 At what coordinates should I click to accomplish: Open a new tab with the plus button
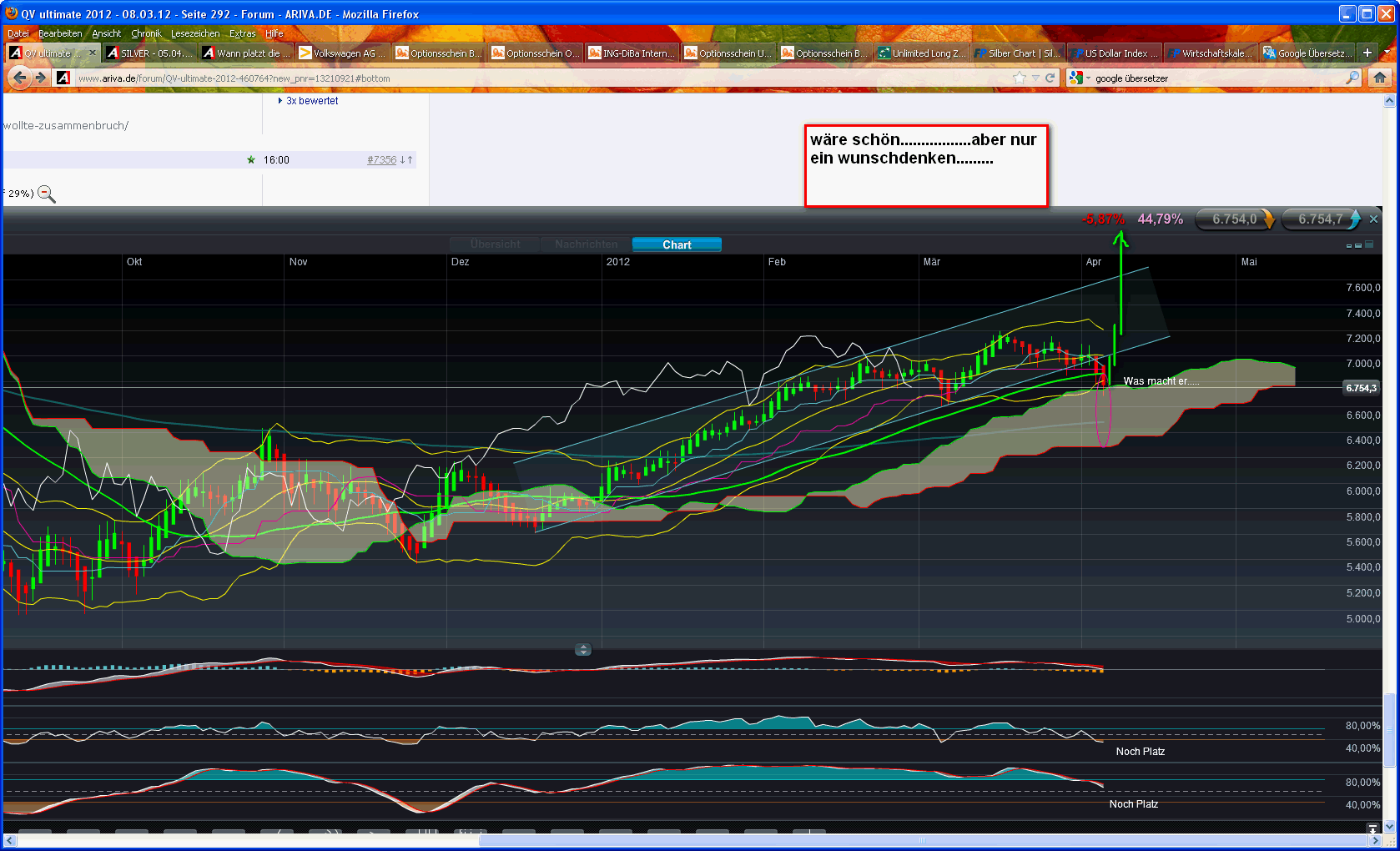pyautogui.click(x=1367, y=53)
